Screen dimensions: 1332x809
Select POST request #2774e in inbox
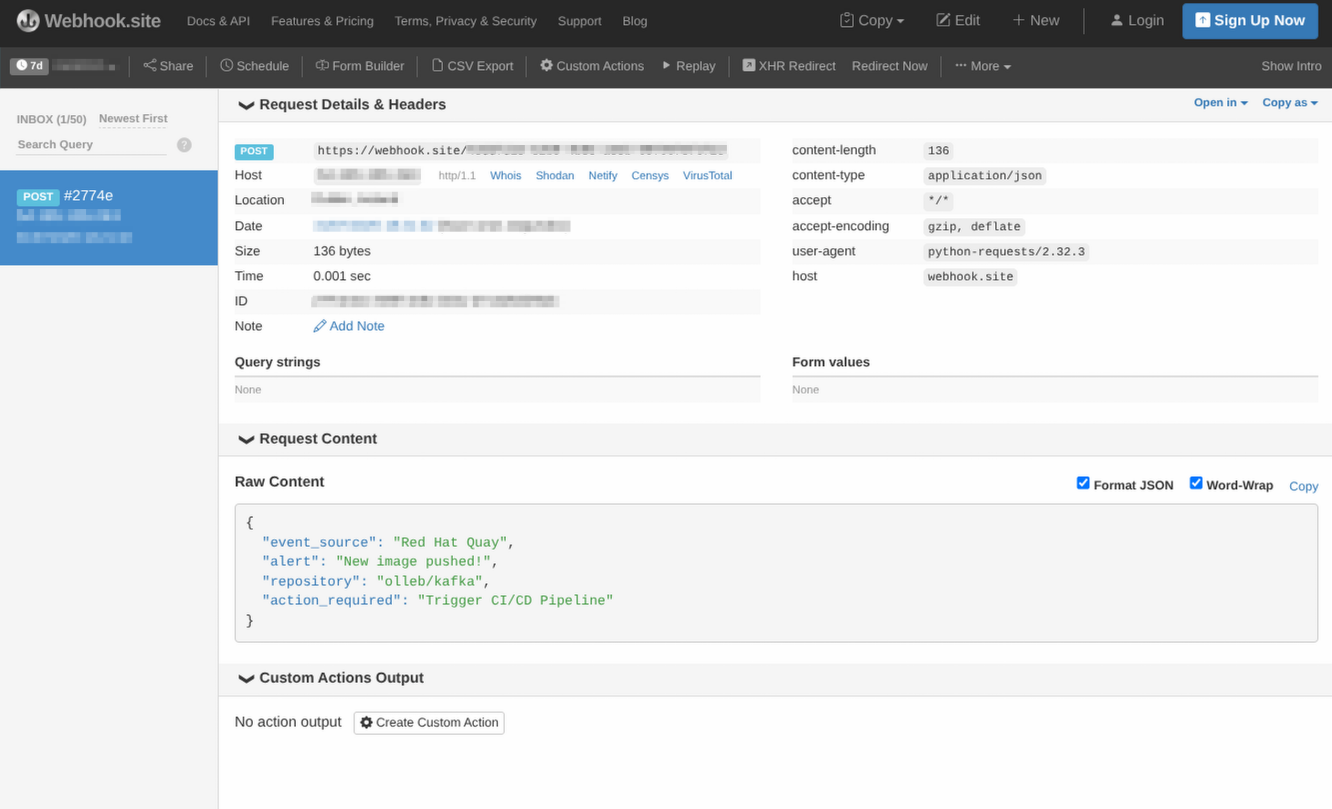[109, 217]
